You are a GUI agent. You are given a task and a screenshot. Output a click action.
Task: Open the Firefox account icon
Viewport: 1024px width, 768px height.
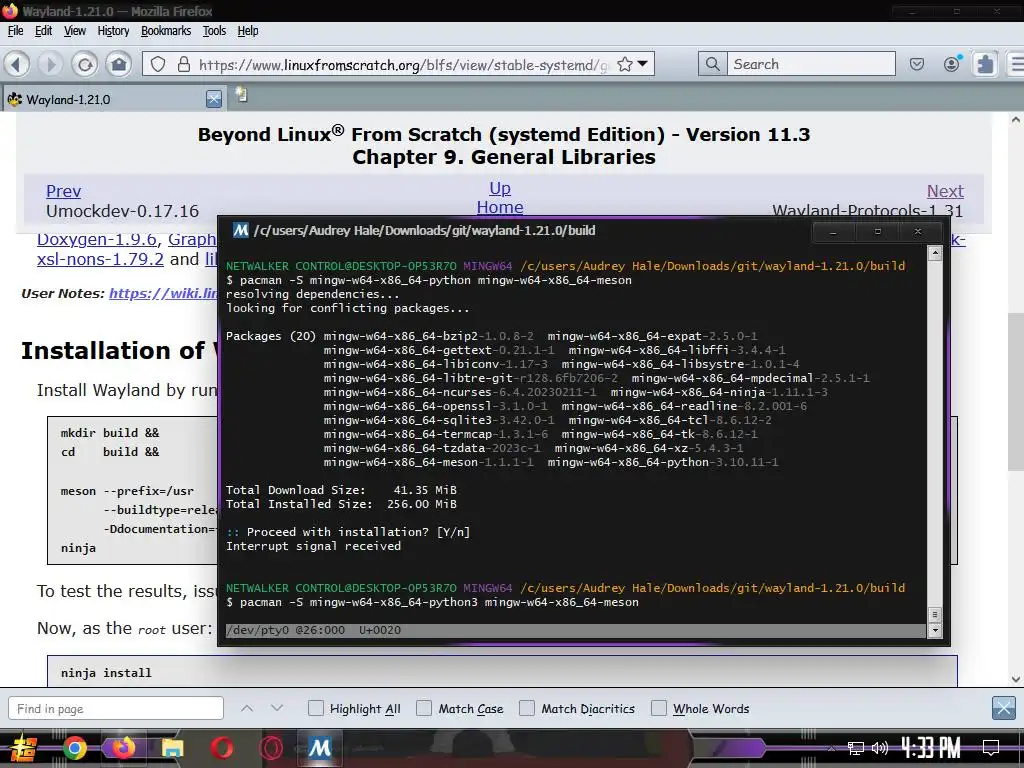(952, 63)
